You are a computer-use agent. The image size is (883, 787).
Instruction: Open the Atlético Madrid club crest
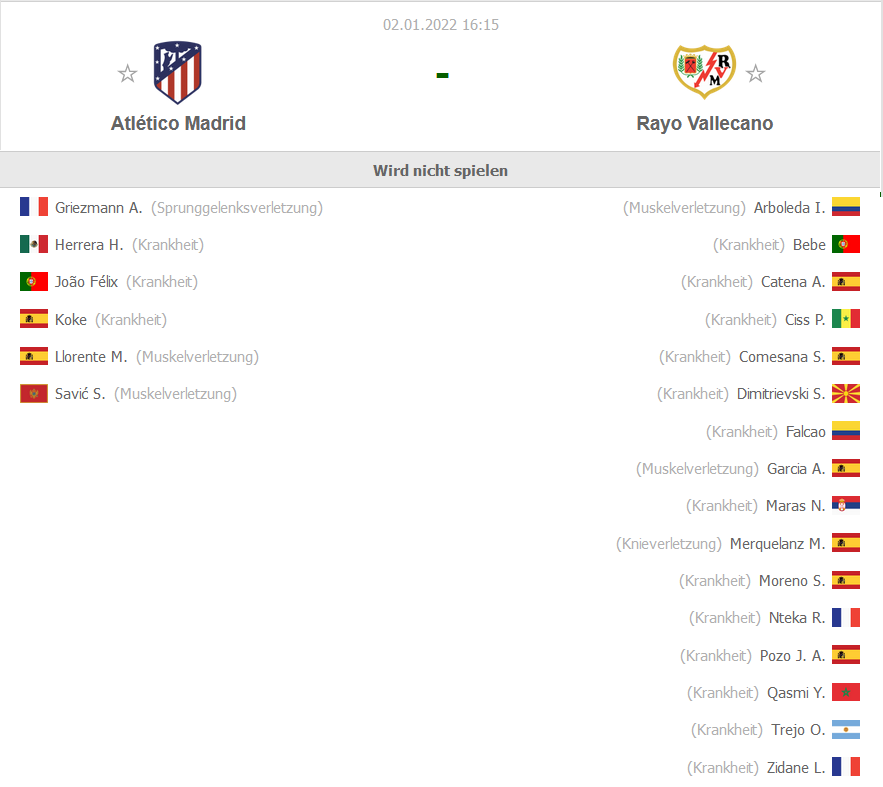click(177, 72)
